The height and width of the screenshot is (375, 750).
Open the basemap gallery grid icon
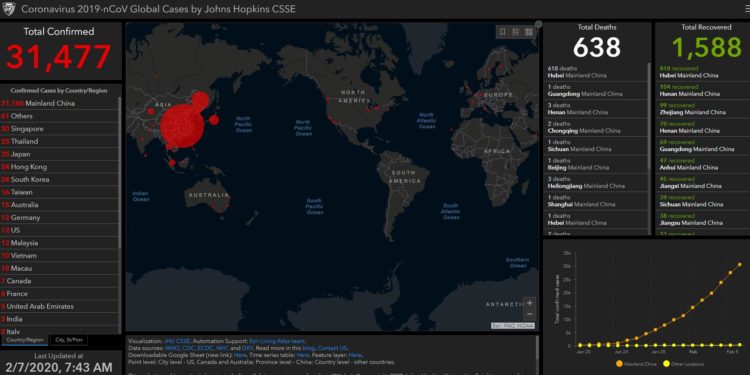tap(529, 32)
